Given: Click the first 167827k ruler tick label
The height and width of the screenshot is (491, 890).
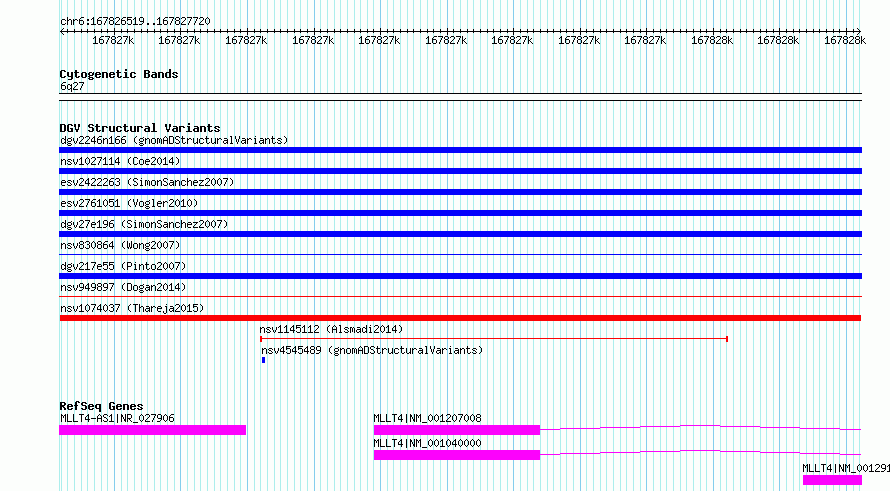Looking at the screenshot, I should 113,40.
